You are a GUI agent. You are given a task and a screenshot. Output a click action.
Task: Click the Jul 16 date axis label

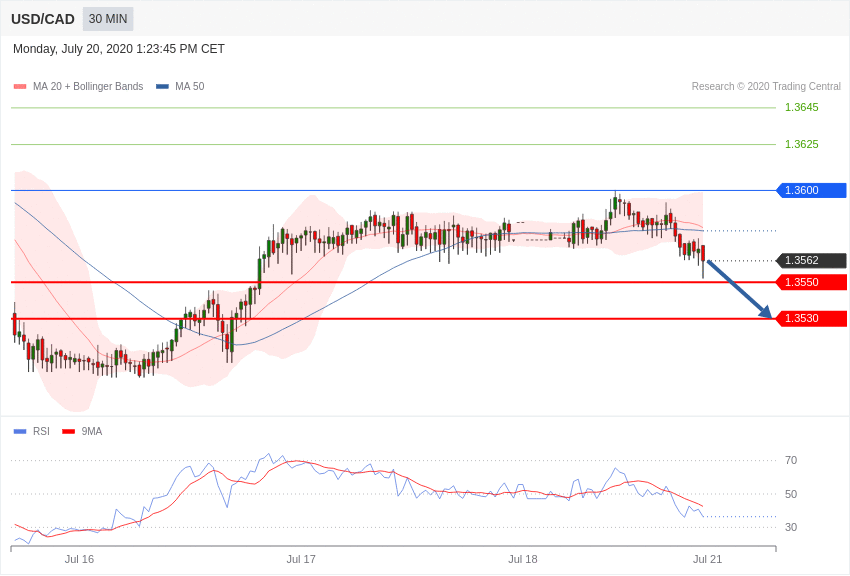coord(79,559)
